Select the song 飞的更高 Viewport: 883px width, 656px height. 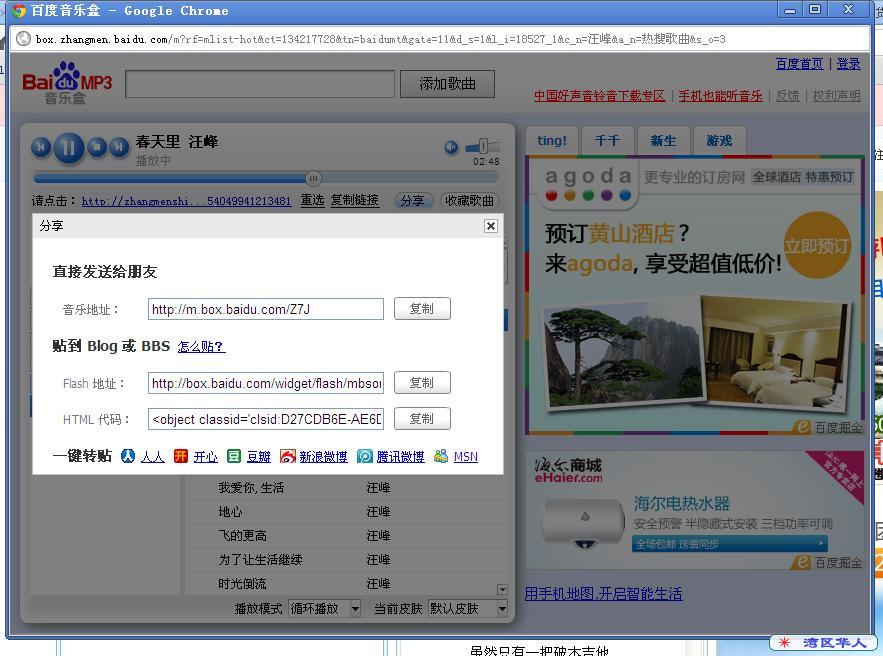243,535
